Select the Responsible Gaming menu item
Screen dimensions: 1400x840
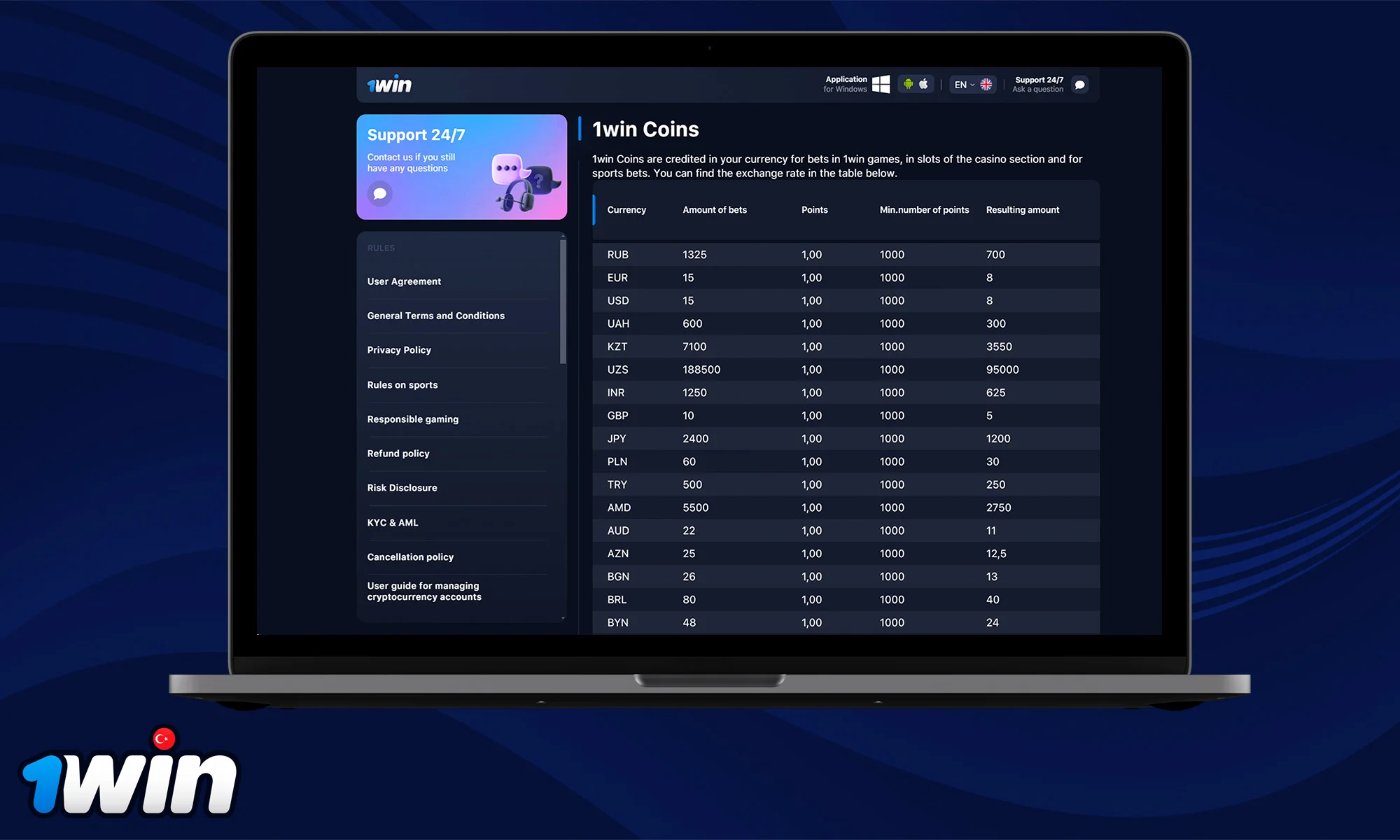[412, 419]
